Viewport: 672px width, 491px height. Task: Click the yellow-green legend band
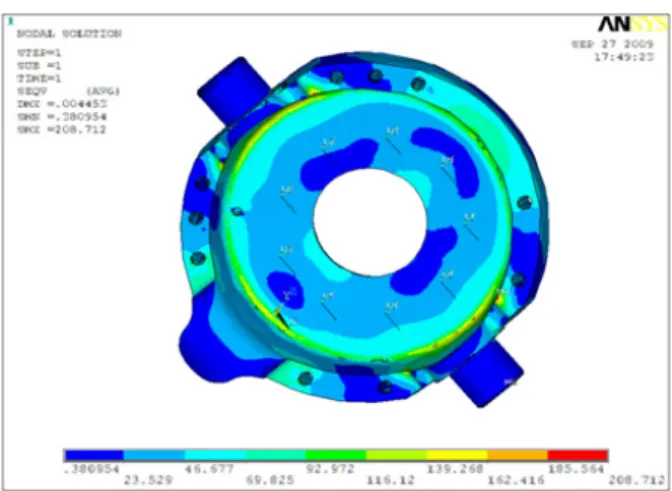(396, 455)
